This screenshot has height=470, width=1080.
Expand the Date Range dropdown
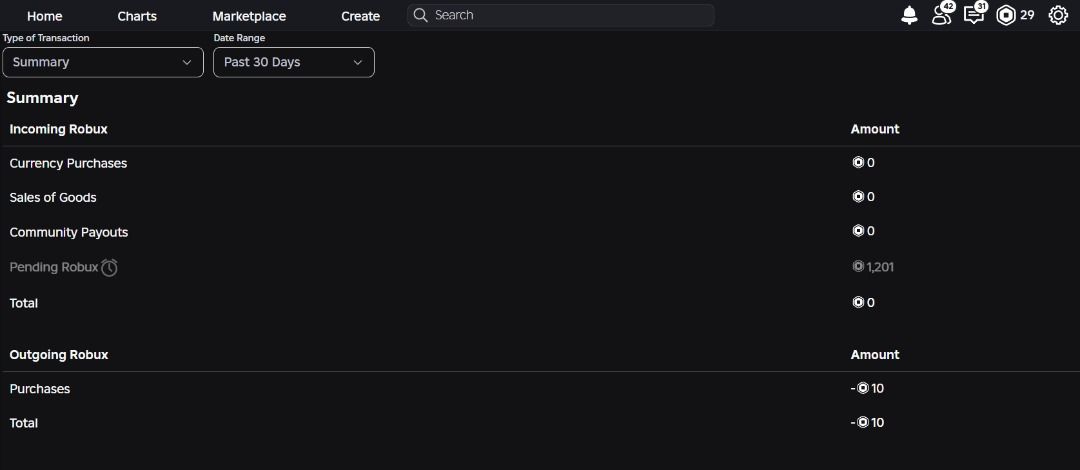[294, 62]
